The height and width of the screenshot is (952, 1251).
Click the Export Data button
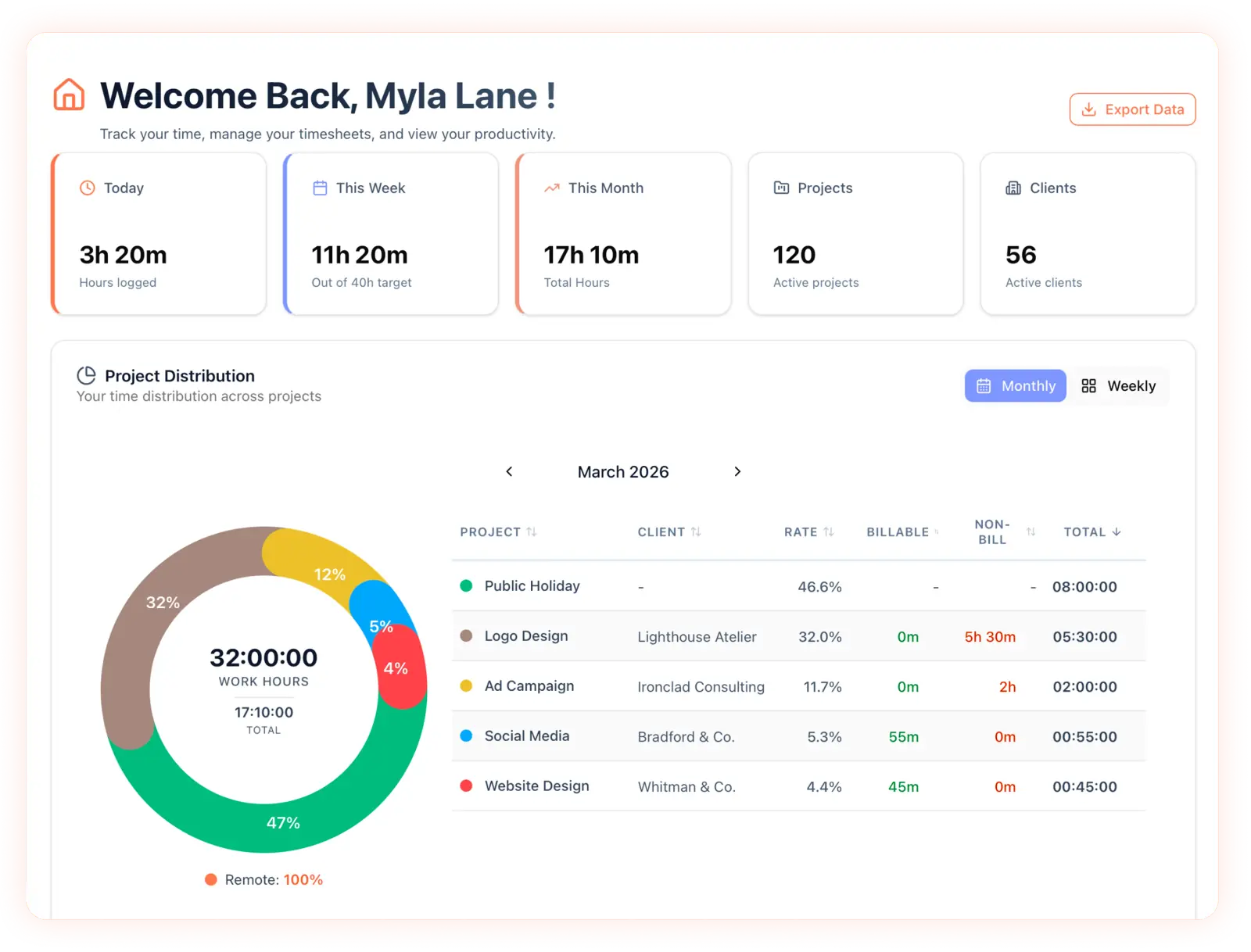click(x=1132, y=109)
